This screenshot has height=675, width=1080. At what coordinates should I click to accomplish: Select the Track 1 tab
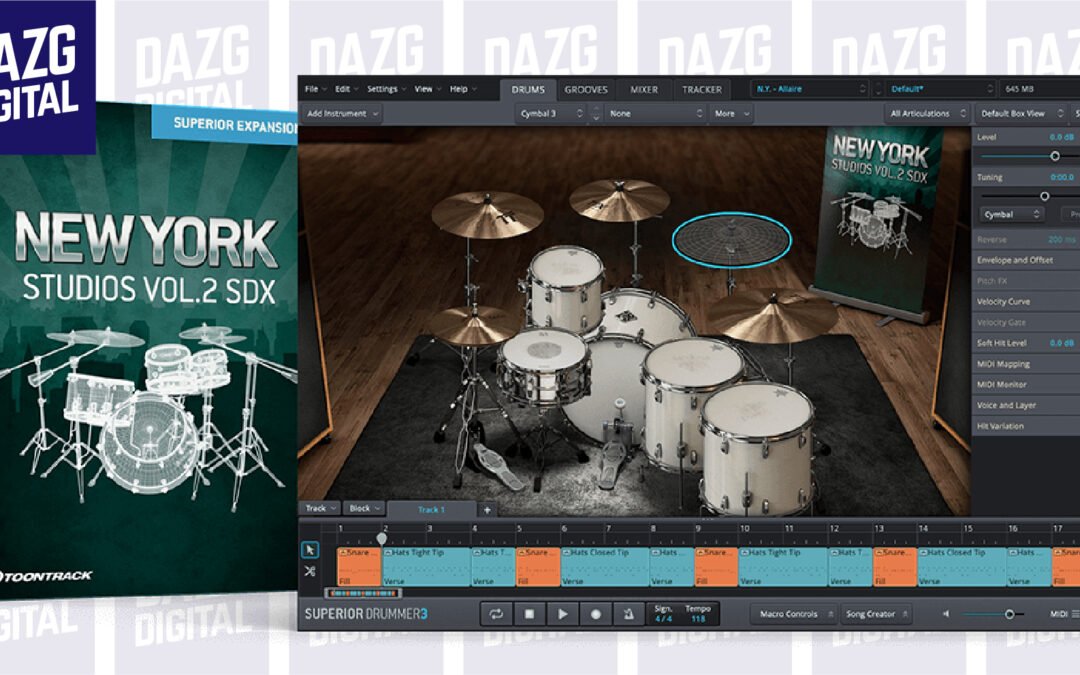[x=431, y=510]
